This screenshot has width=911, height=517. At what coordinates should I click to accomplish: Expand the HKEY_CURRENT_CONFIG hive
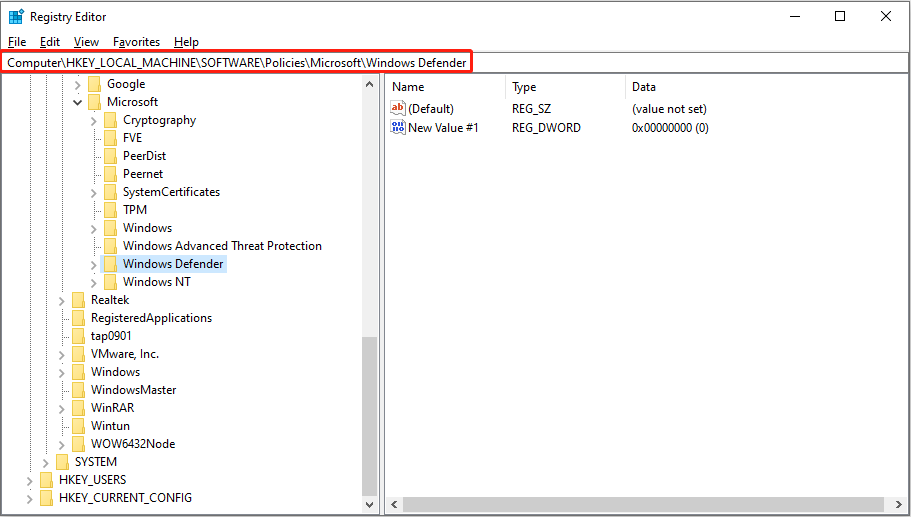30,498
